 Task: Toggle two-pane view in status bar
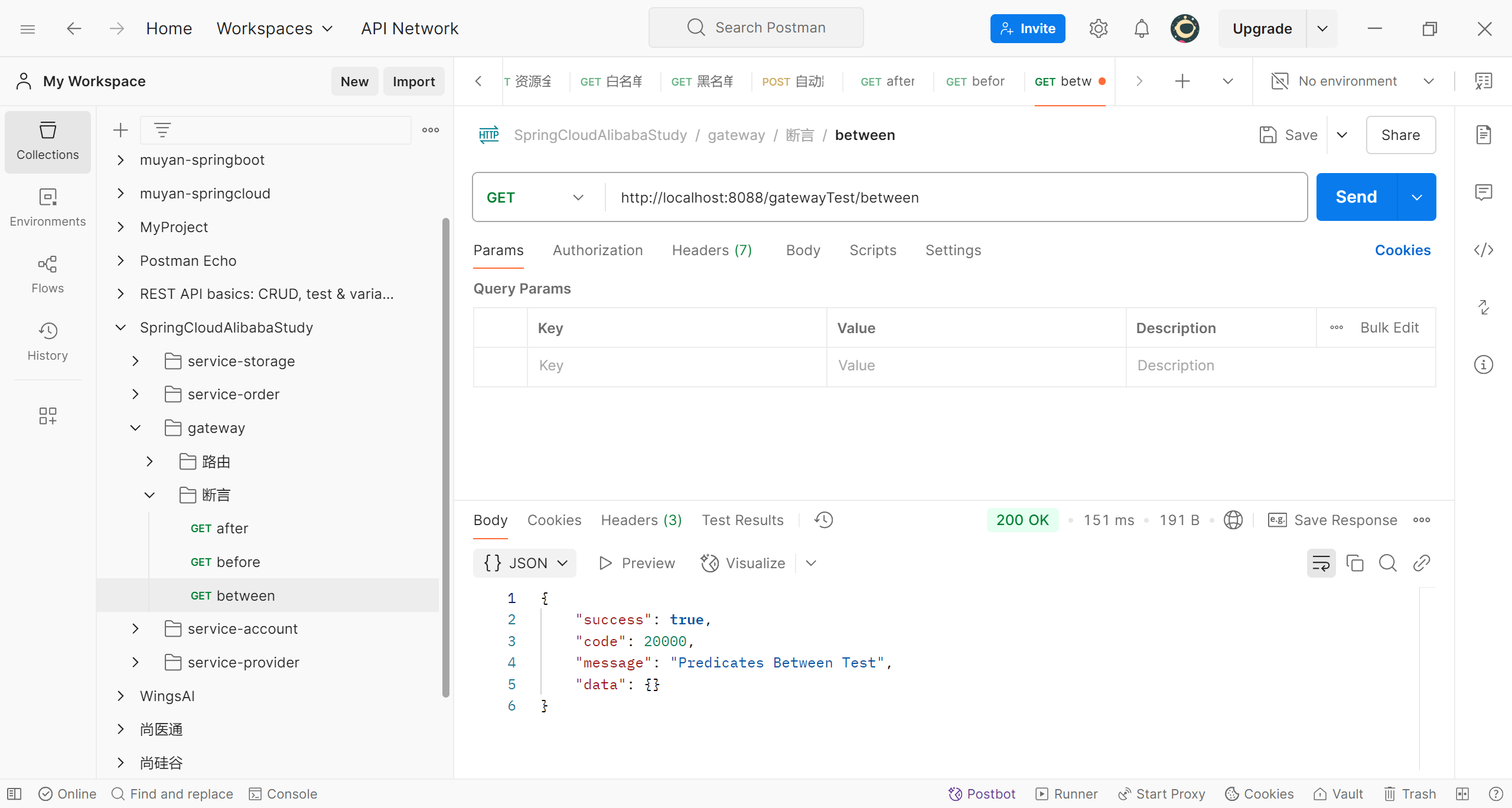(1462, 794)
